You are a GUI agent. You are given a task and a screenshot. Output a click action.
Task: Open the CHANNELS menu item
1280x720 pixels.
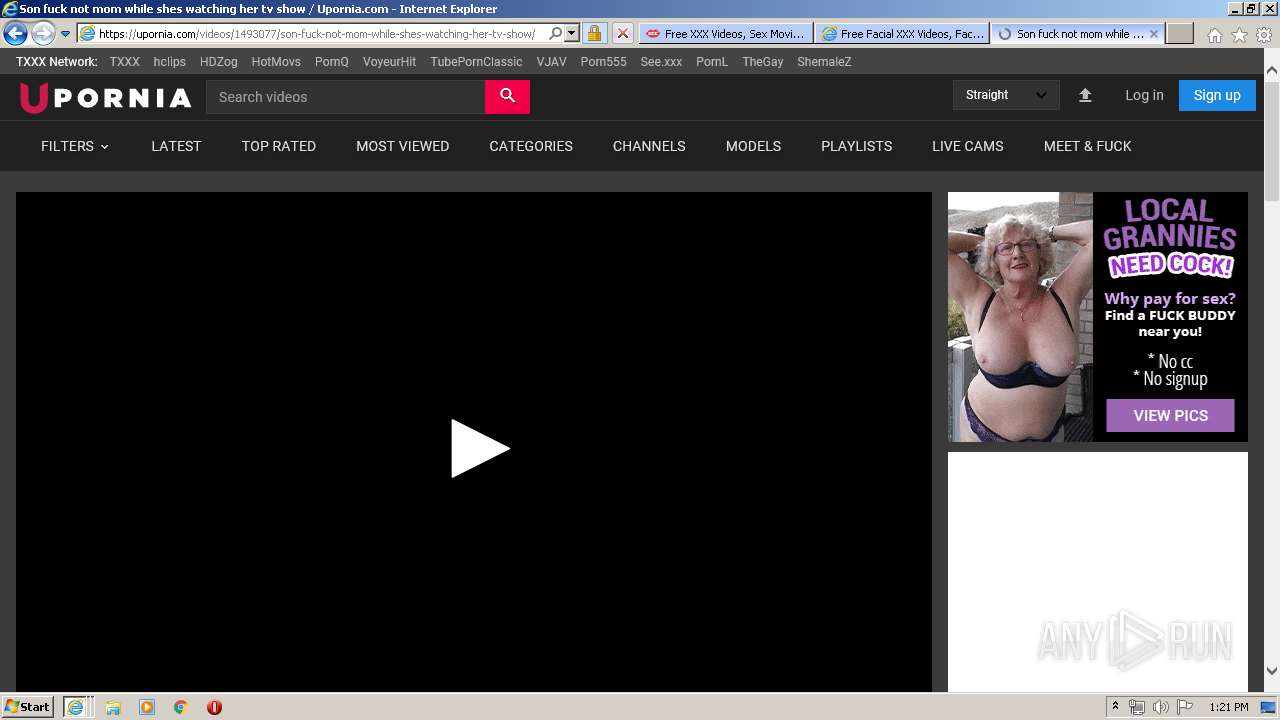[x=649, y=146]
